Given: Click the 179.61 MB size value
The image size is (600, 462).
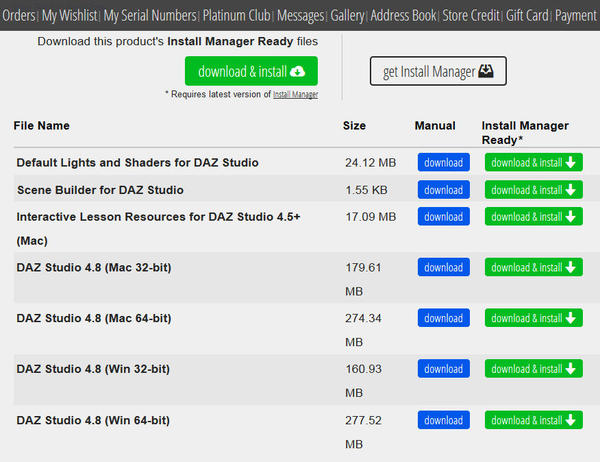Looking at the screenshot, I should click(x=363, y=279).
